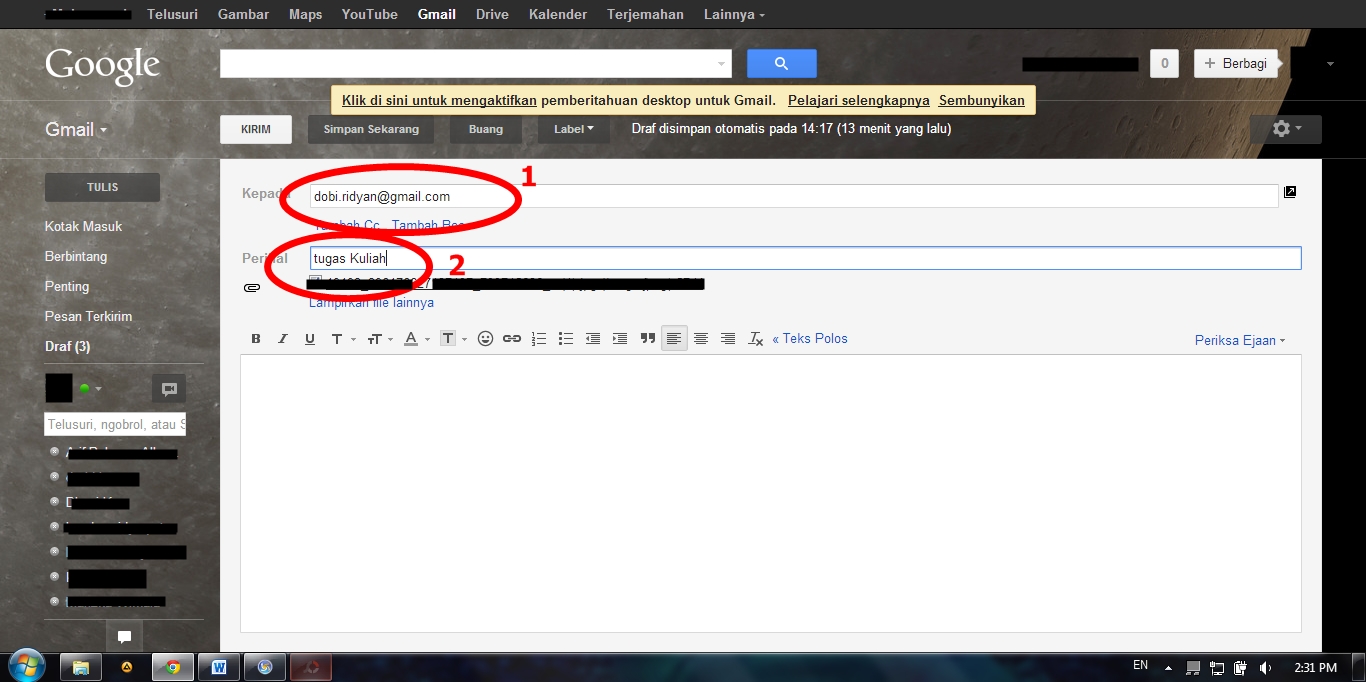Remove formatting with the clear formatting icon
This screenshot has width=1366, height=682.
(x=755, y=338)
